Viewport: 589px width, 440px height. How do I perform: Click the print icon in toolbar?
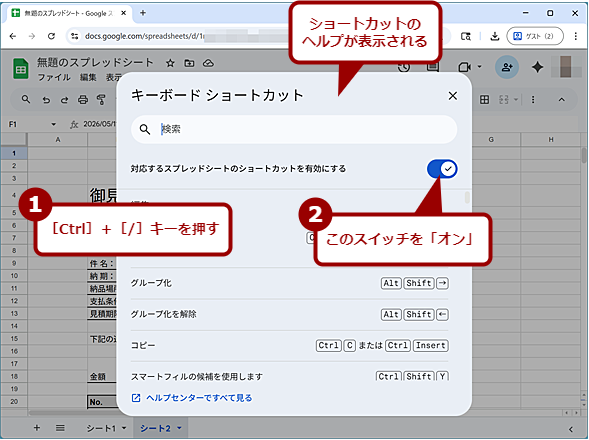pos(83,100)
